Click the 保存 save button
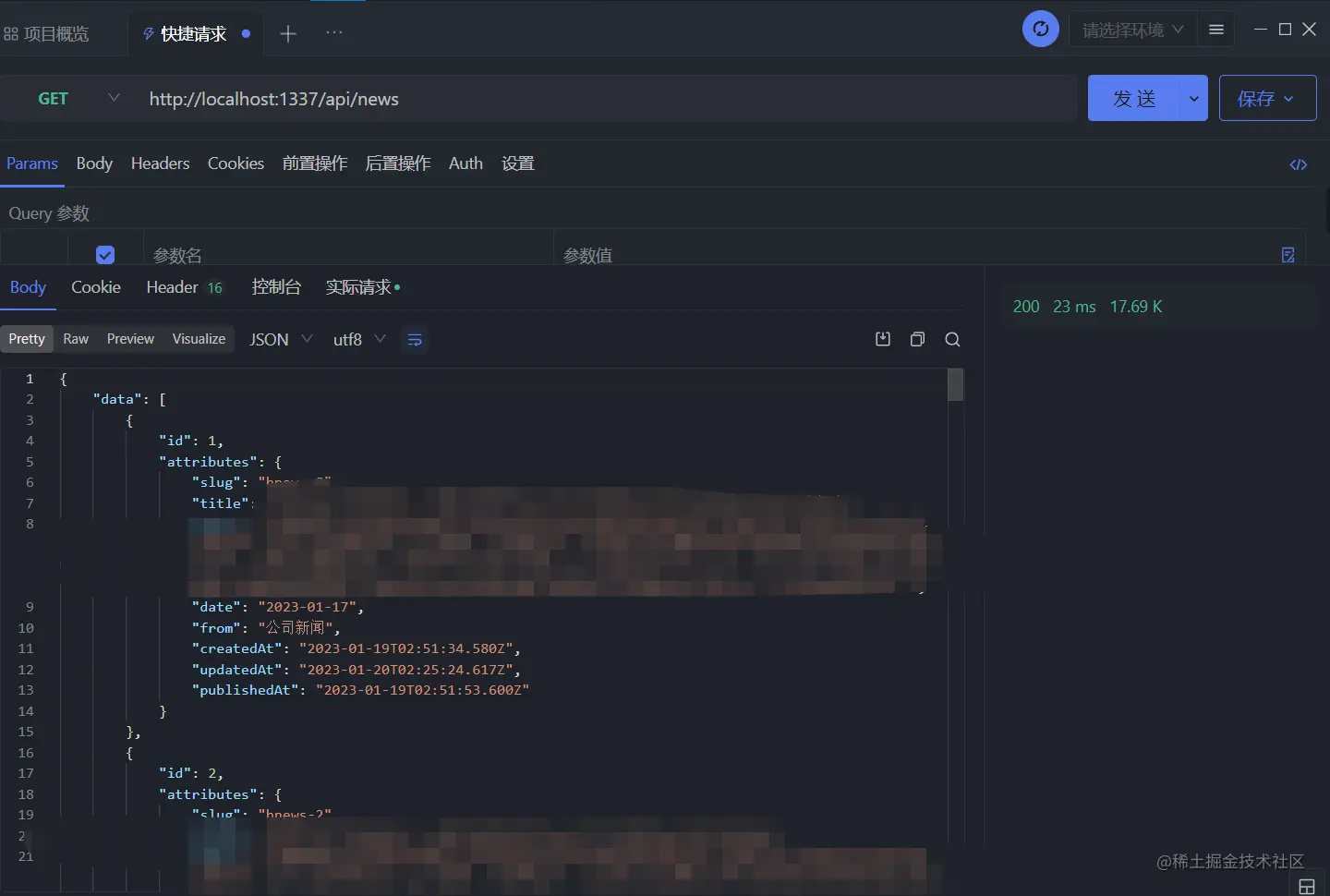Screen dimensions: 1330x896 point(1257,98)
